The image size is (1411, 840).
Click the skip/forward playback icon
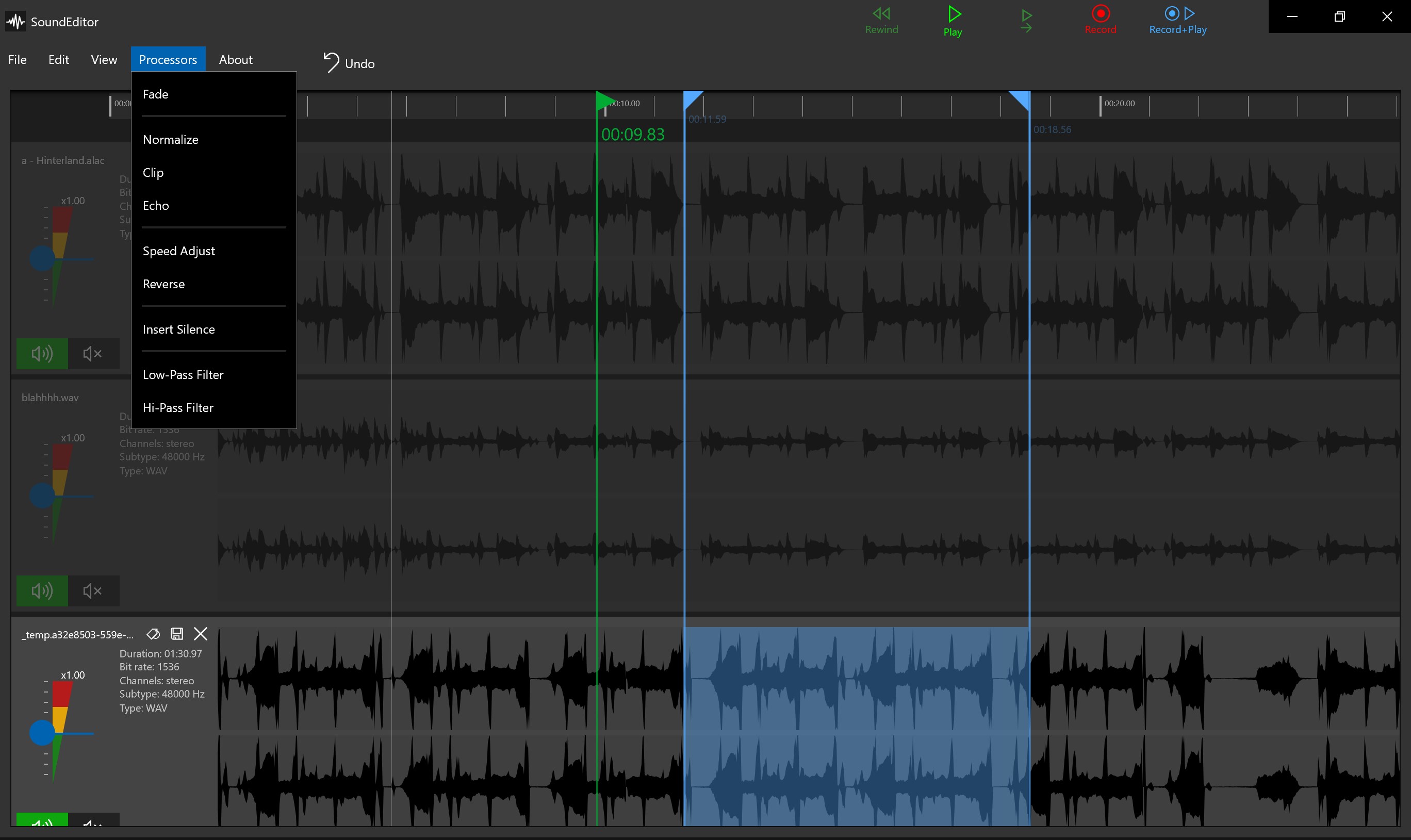click(1025, 19)
